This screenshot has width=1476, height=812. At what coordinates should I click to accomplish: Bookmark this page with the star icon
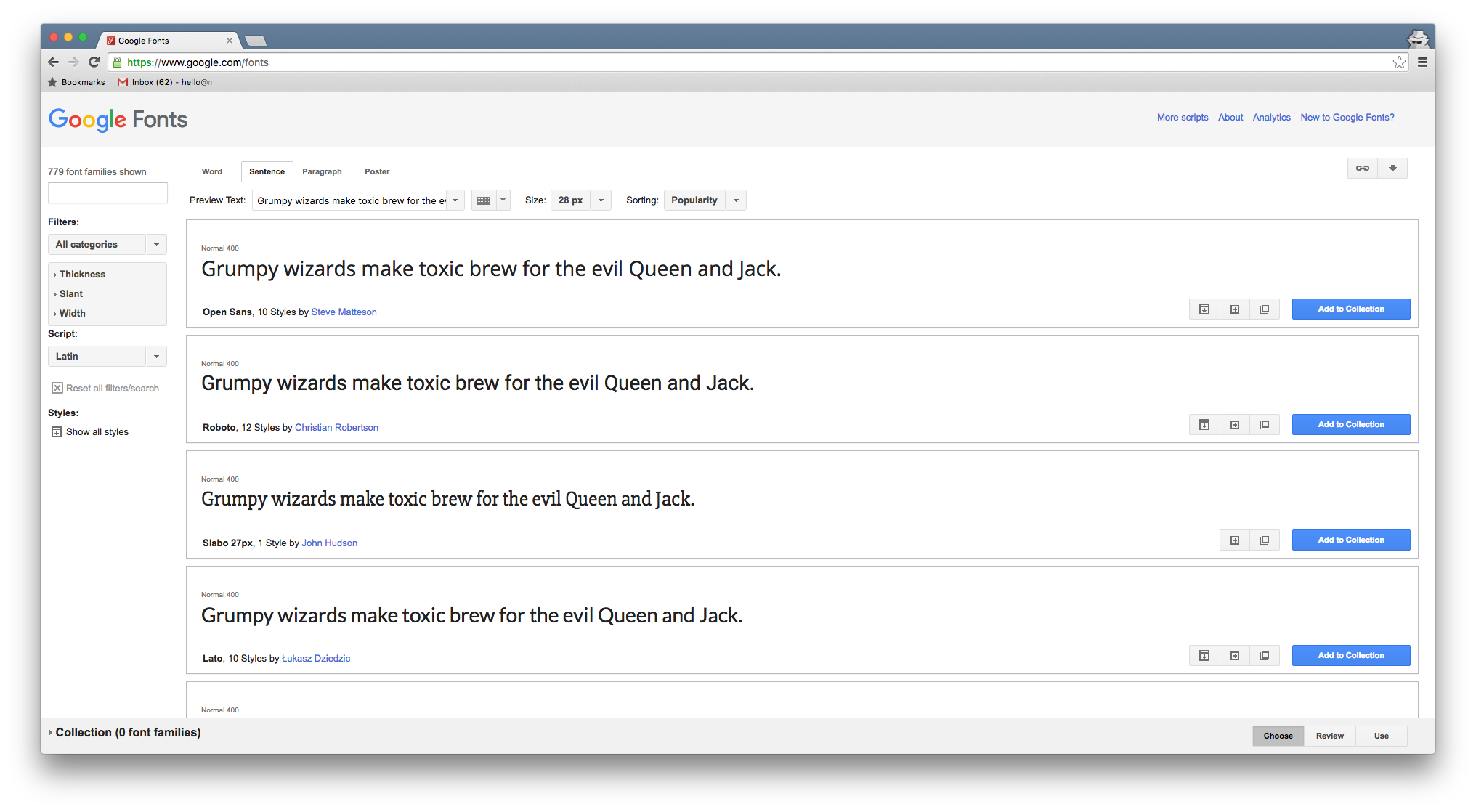1399,62
